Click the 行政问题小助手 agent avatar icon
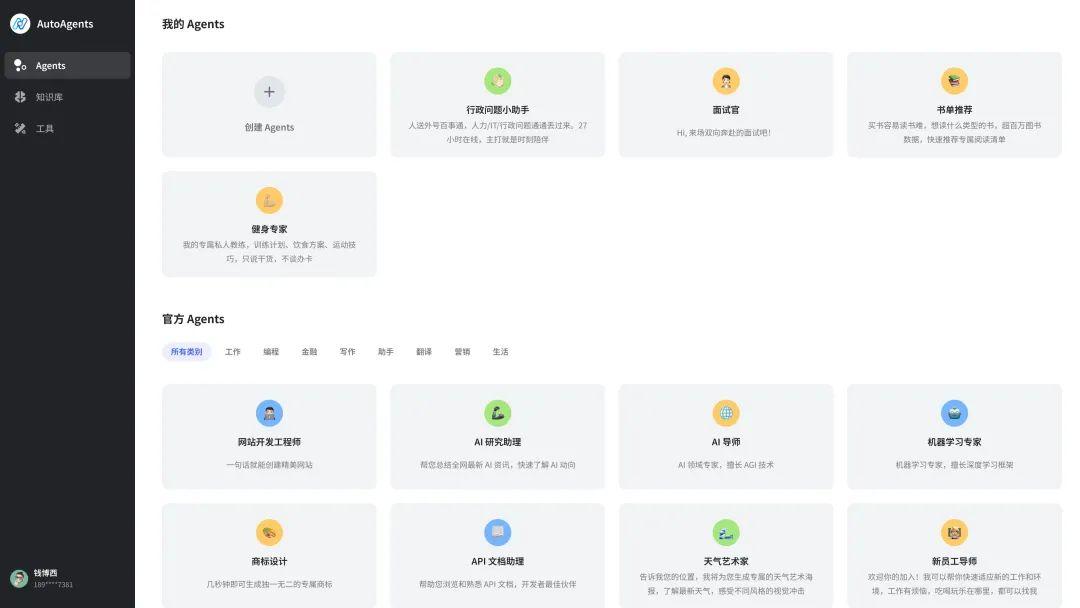 tap(497, 81)
